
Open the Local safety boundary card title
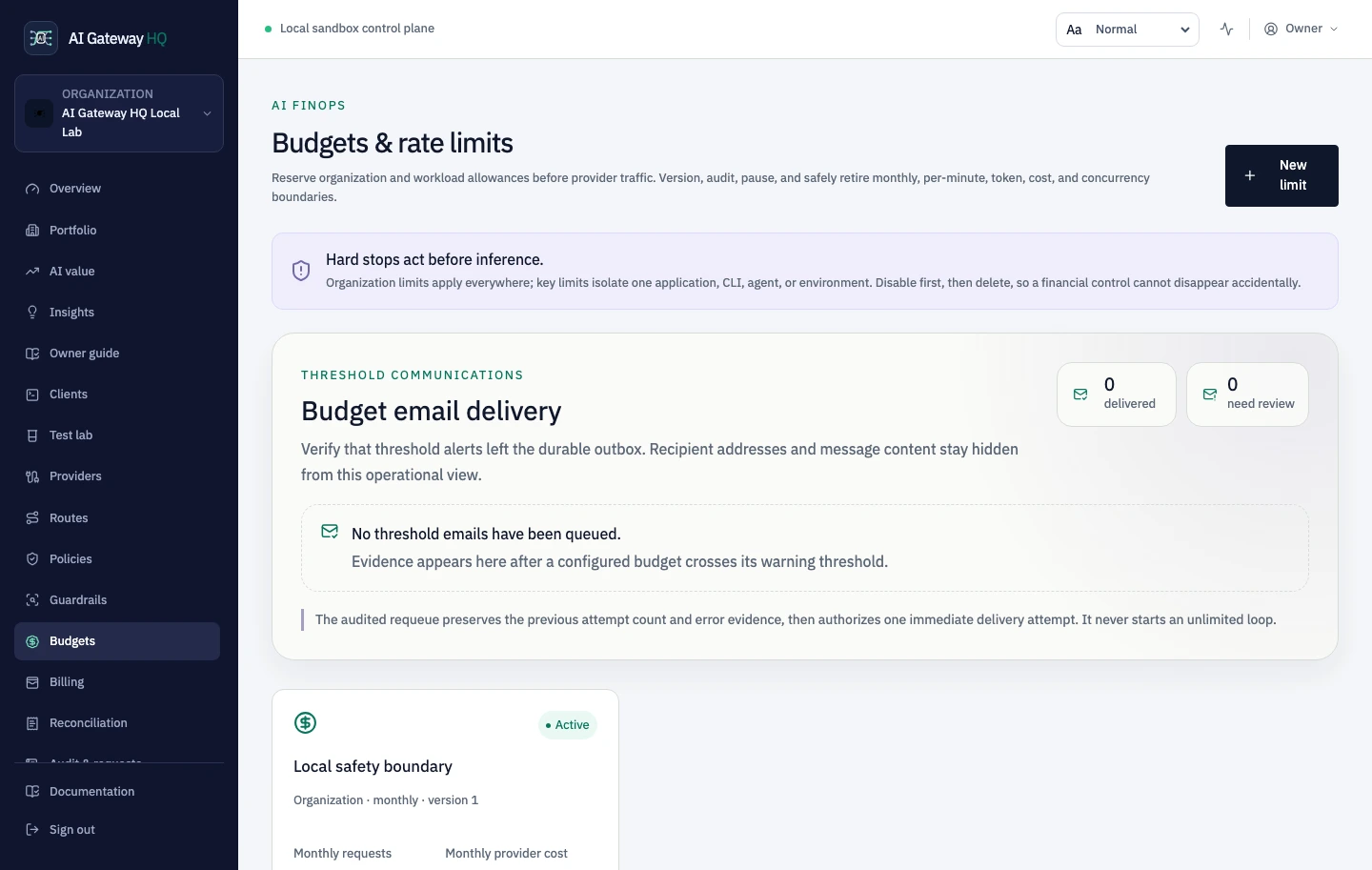click(373, 766)
